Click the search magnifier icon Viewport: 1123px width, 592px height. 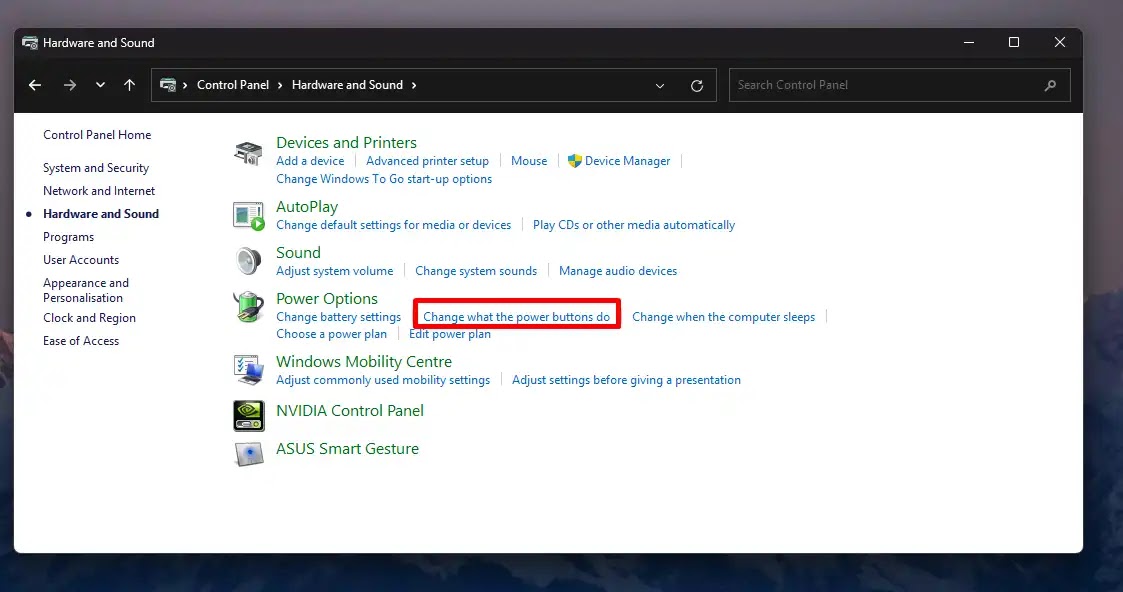1051,85
